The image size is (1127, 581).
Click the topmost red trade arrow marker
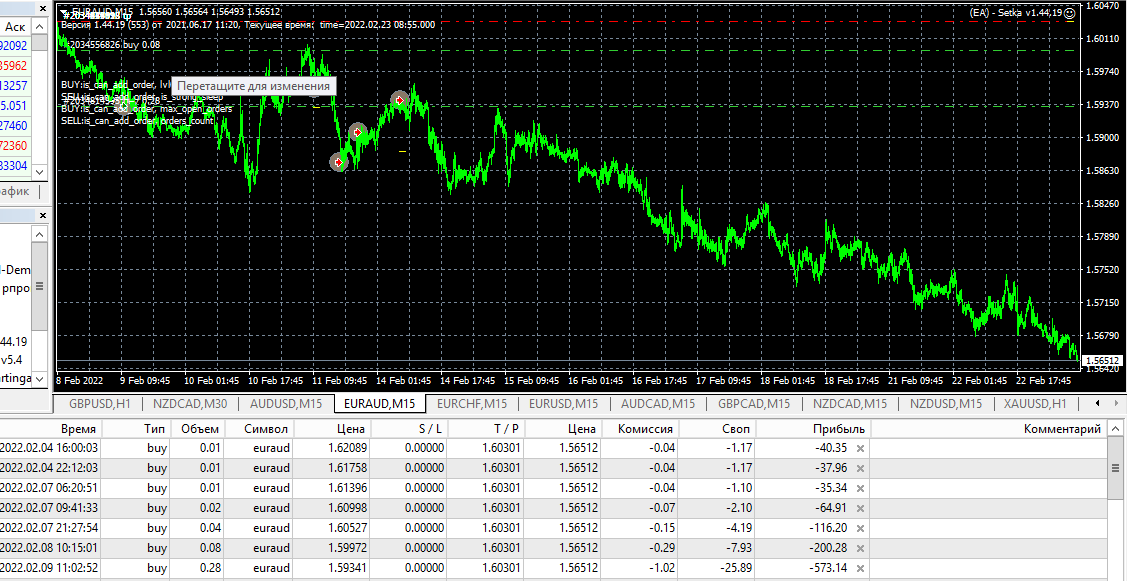click(x=400, y=100)
